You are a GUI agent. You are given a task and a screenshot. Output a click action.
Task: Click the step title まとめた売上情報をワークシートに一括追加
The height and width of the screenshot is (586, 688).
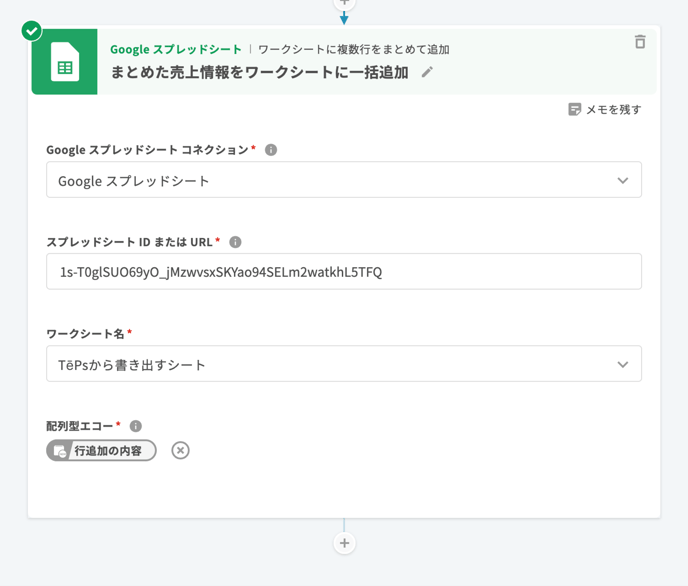(x=259, y=72)
